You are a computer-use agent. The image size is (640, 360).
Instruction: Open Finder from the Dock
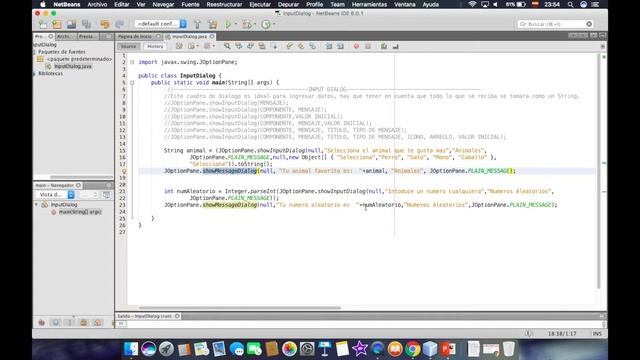(131, 349)
